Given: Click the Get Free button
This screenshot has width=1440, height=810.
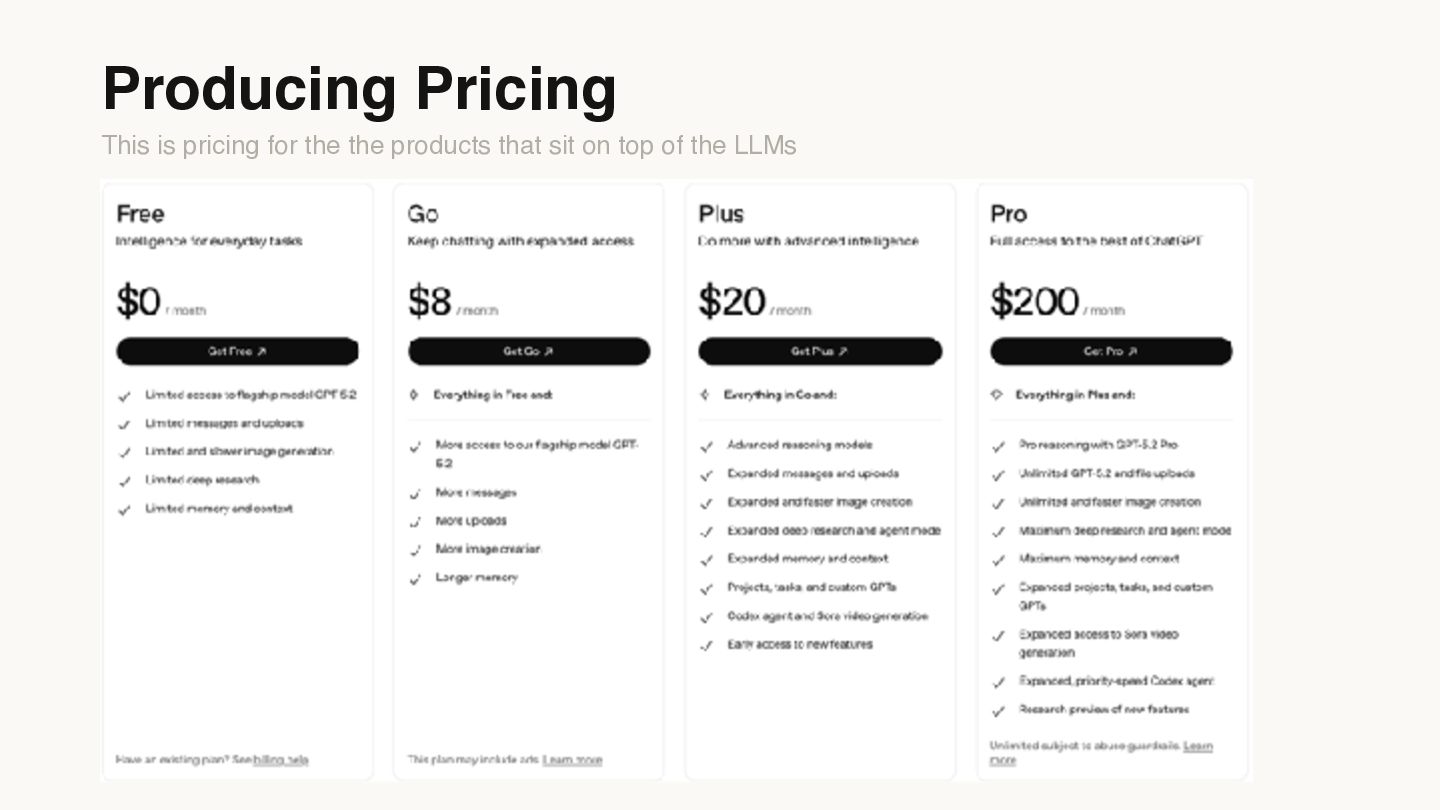Looking at the screenshot, I should tap(237, 351).
